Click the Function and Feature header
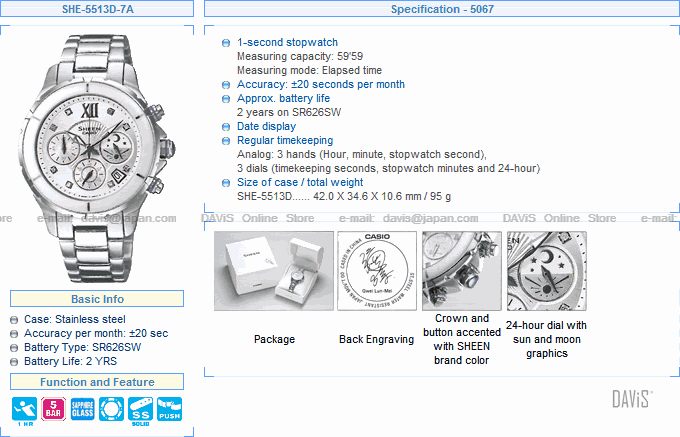680x437 pixels. [x=97, y=382]
